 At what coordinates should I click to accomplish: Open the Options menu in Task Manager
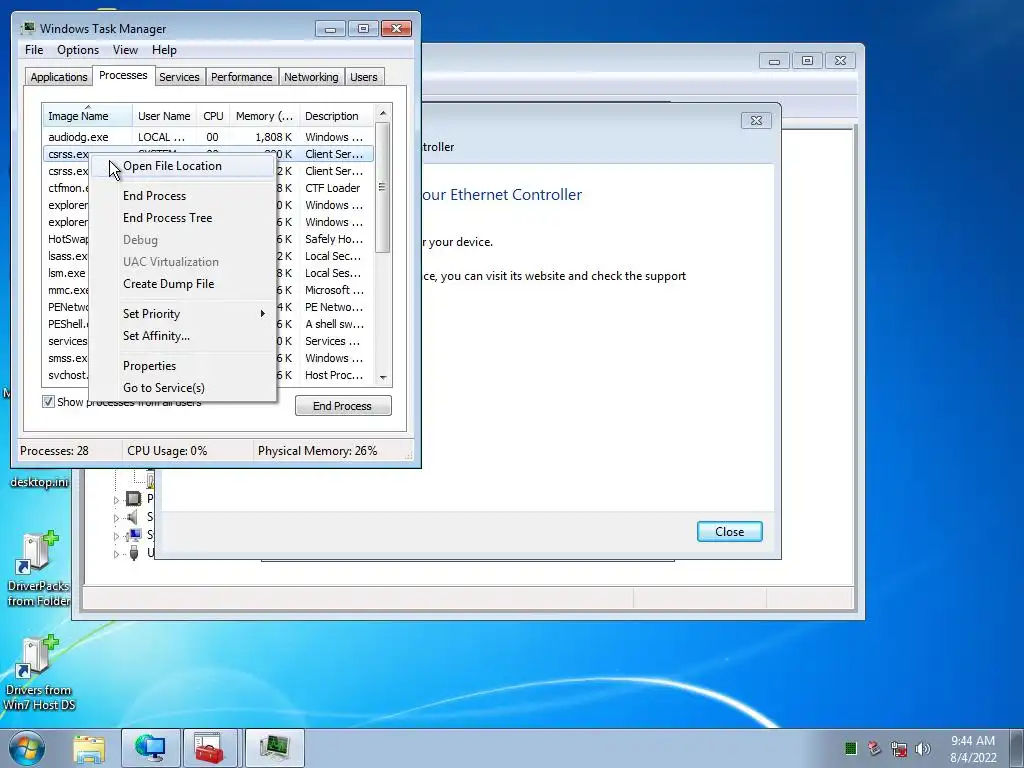pos(78,50)
